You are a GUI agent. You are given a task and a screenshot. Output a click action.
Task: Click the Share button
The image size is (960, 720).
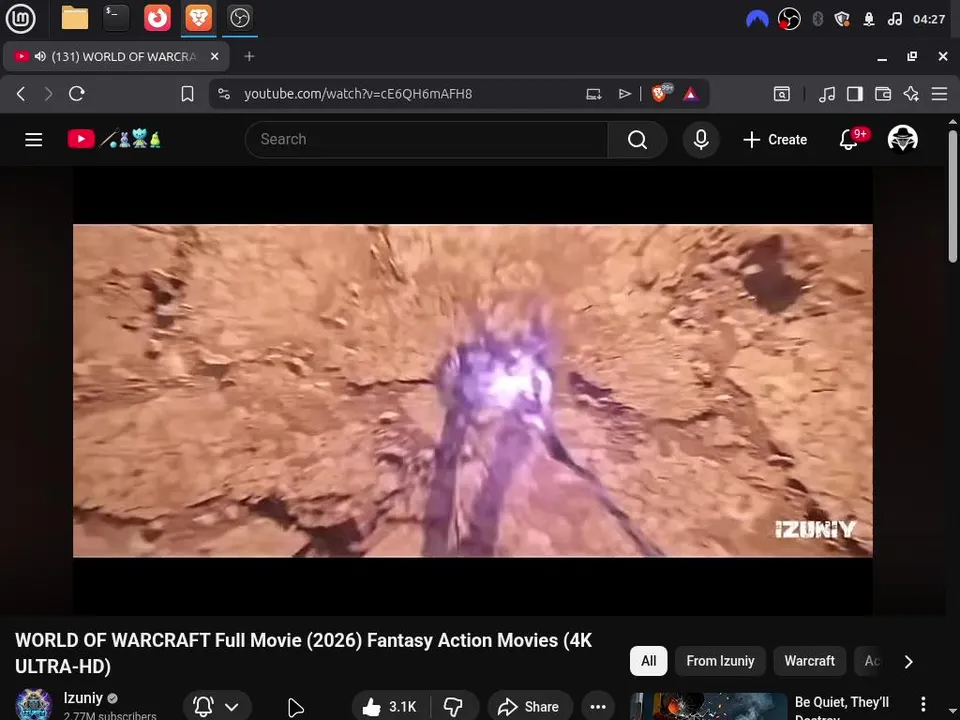pos(530,707)
